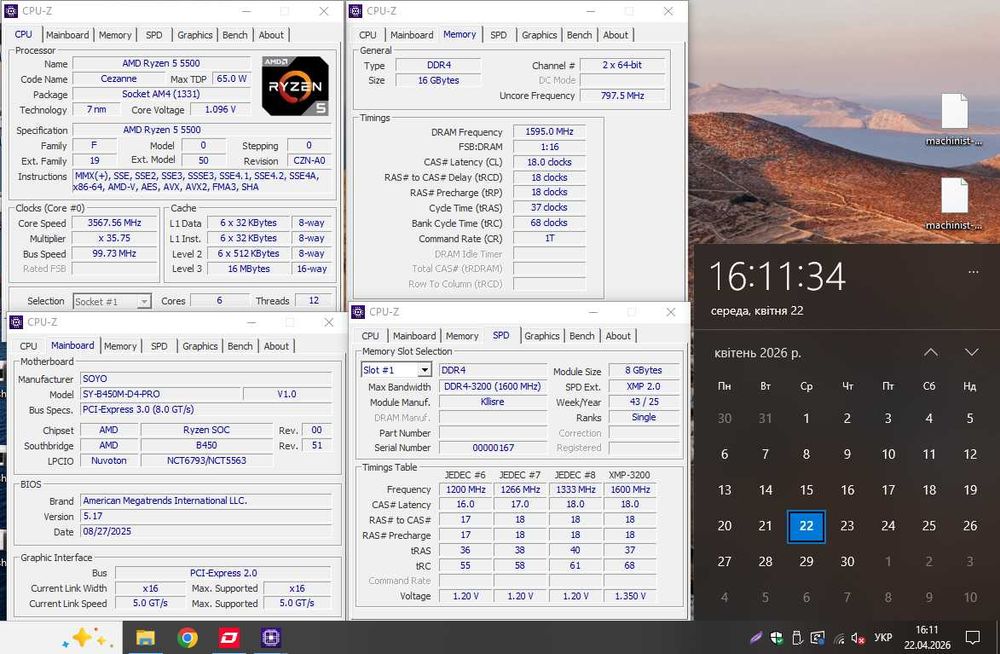Go to the previous month with the up chevron
This screenshot has width=1000, height=654.
tap(931, 352)
